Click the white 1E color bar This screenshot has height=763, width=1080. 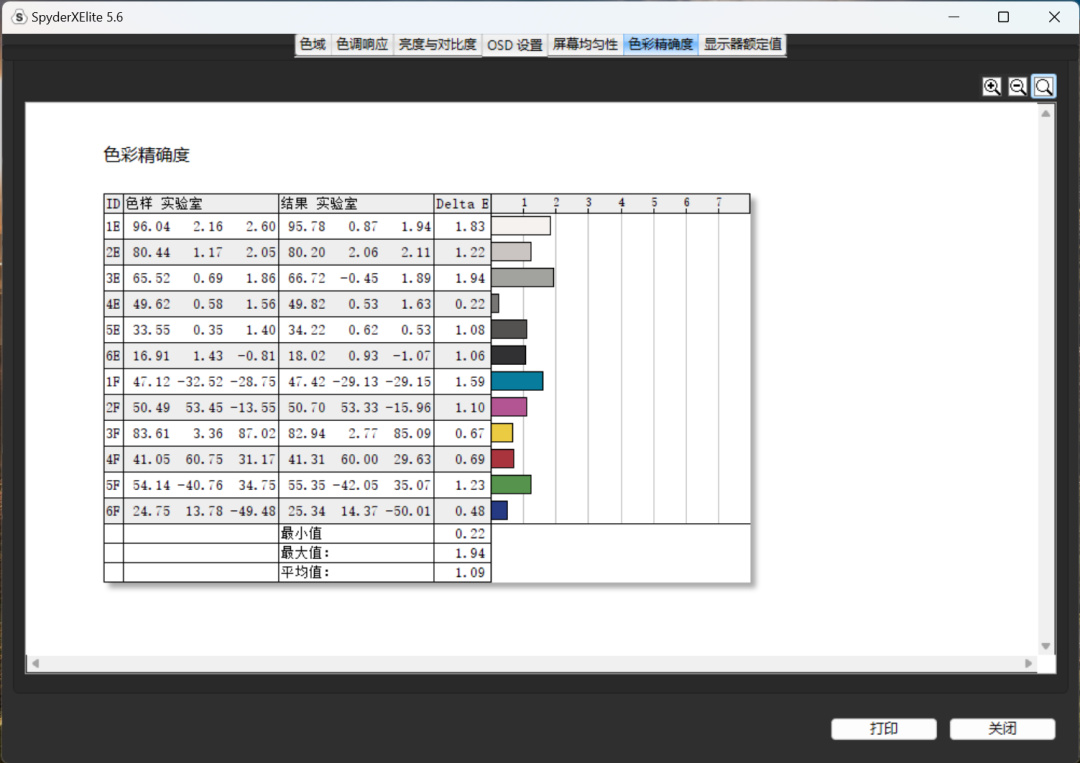click(521, 226)
